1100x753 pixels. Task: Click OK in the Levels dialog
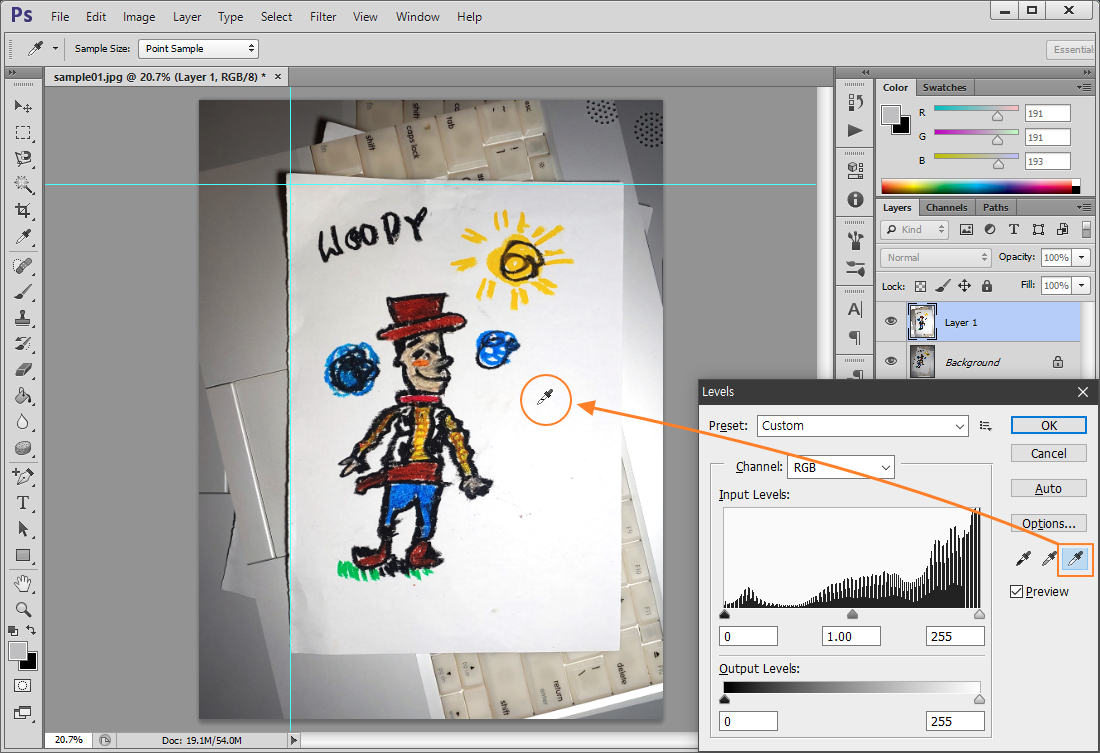[1048, 425]
